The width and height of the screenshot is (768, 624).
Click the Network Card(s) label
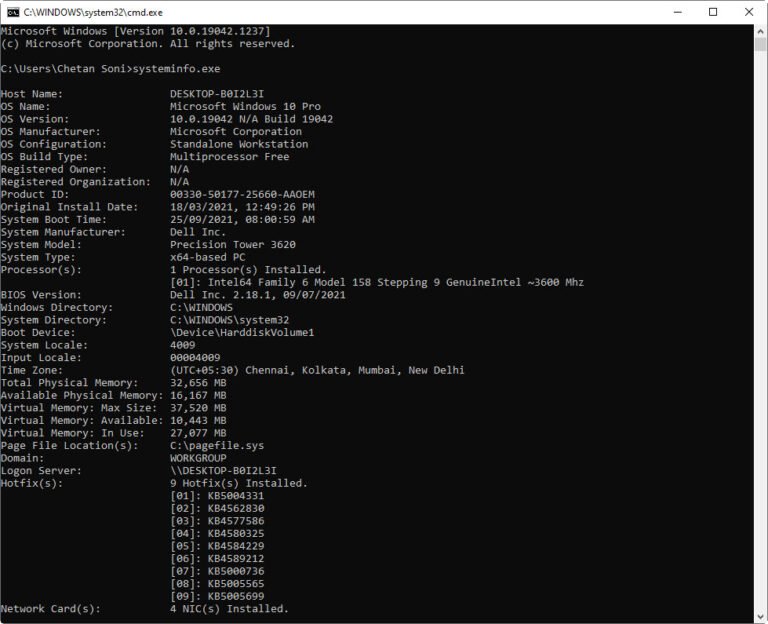pos(50,609)
